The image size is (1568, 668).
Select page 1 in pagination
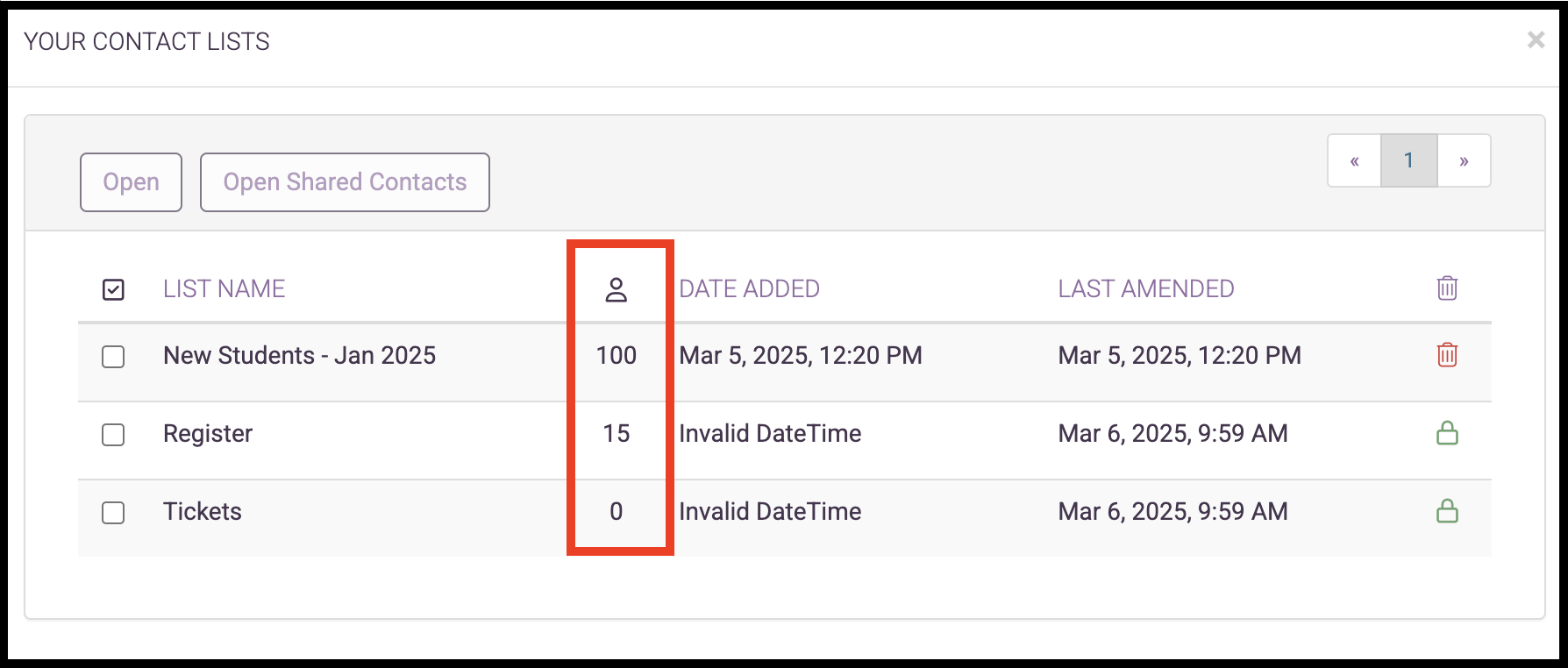coord(1408,160)
